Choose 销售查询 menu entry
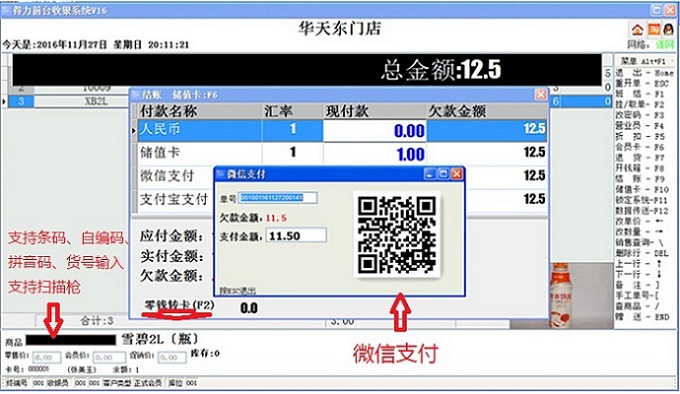Image resolution: width=680 pixels, height=394 pixels. click(x=640, y=242)
